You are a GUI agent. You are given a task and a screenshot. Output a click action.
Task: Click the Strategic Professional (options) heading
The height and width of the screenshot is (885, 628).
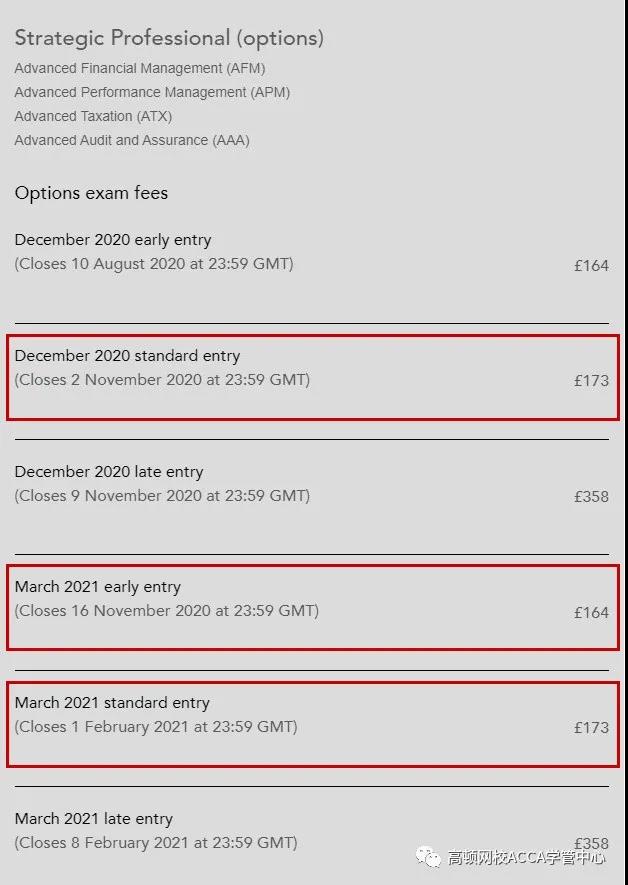click(169, 38)
